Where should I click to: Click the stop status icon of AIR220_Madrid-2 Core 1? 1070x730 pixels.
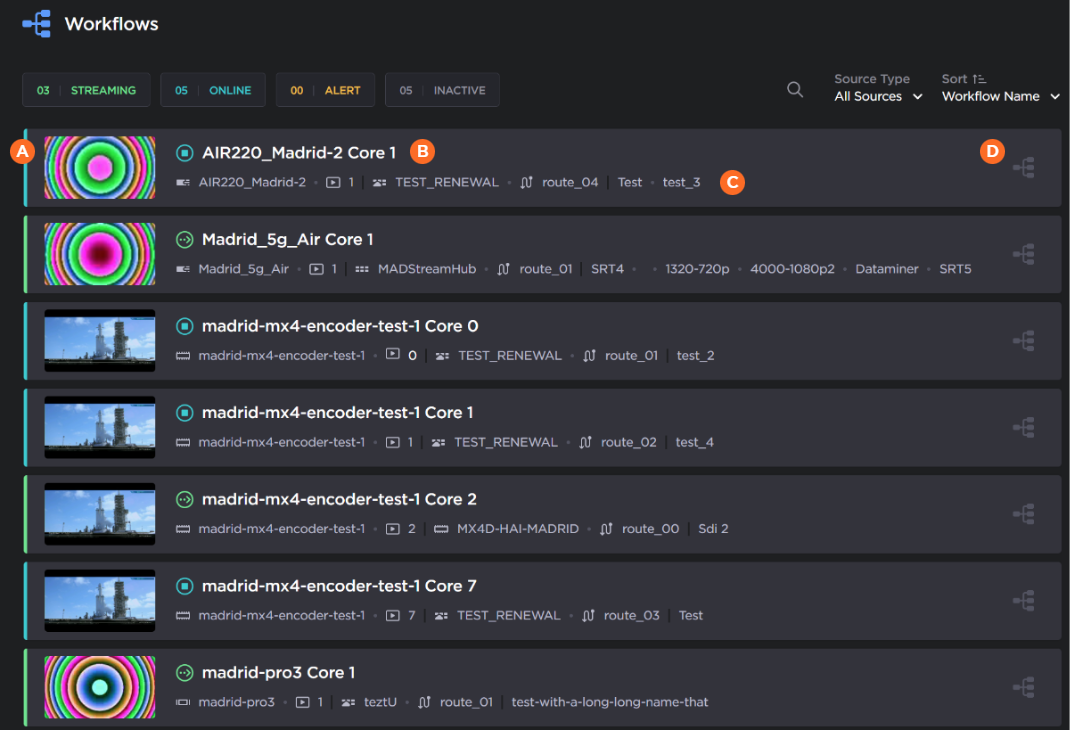tap(185, 153)
